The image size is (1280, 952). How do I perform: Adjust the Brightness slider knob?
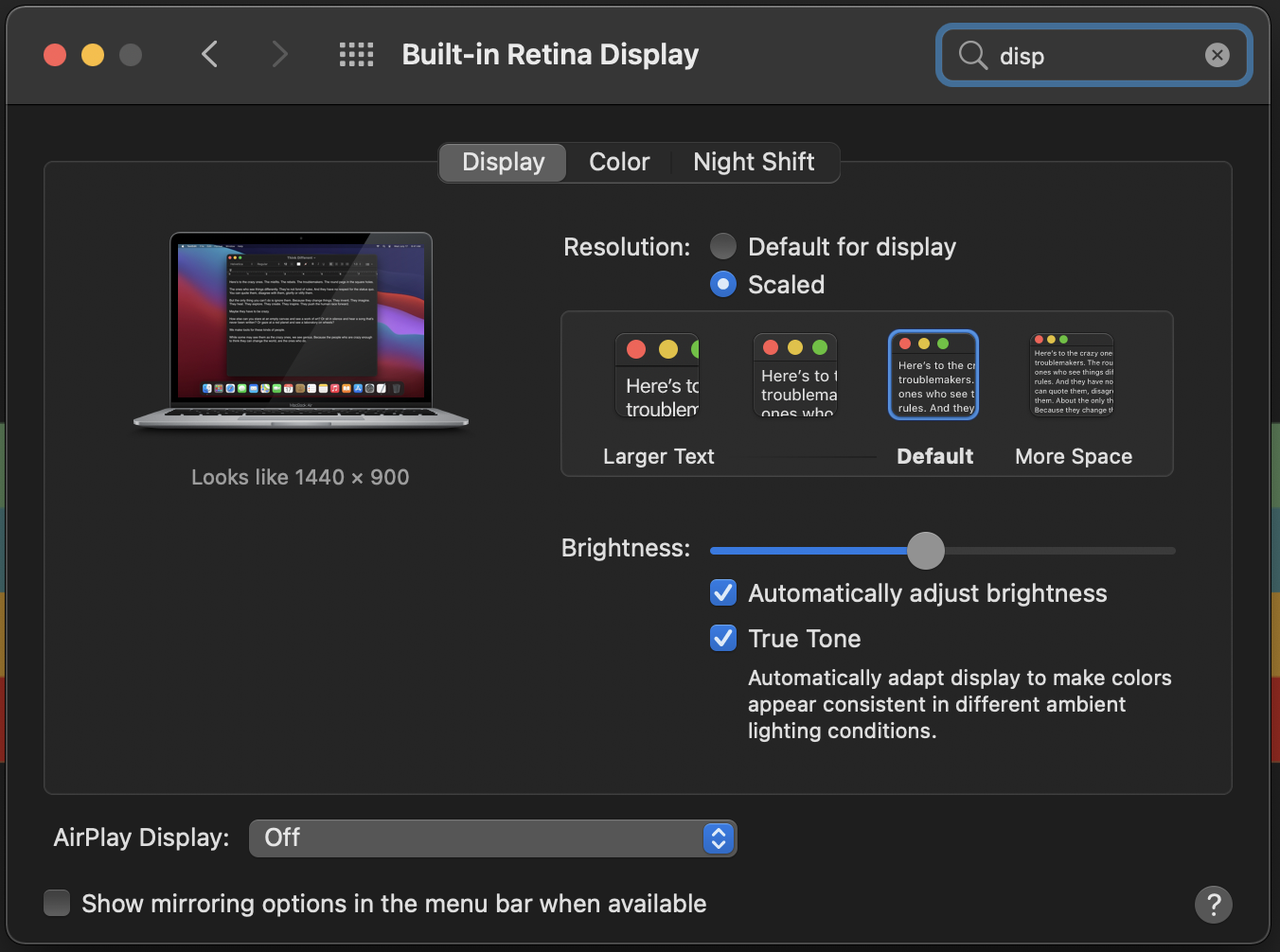pos(925,550)
